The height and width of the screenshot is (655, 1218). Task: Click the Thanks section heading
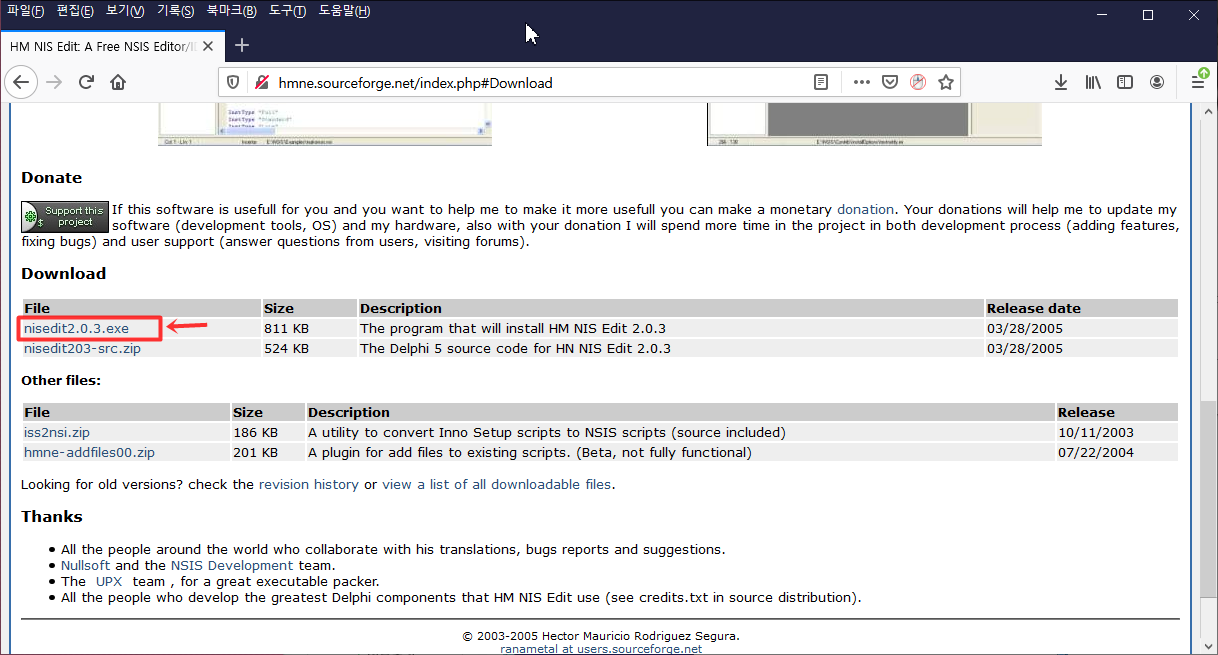(x=52, y=517)
